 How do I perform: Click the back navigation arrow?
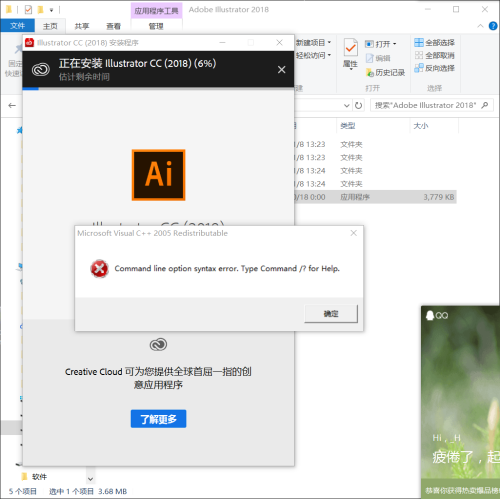(x=12, y=106)
